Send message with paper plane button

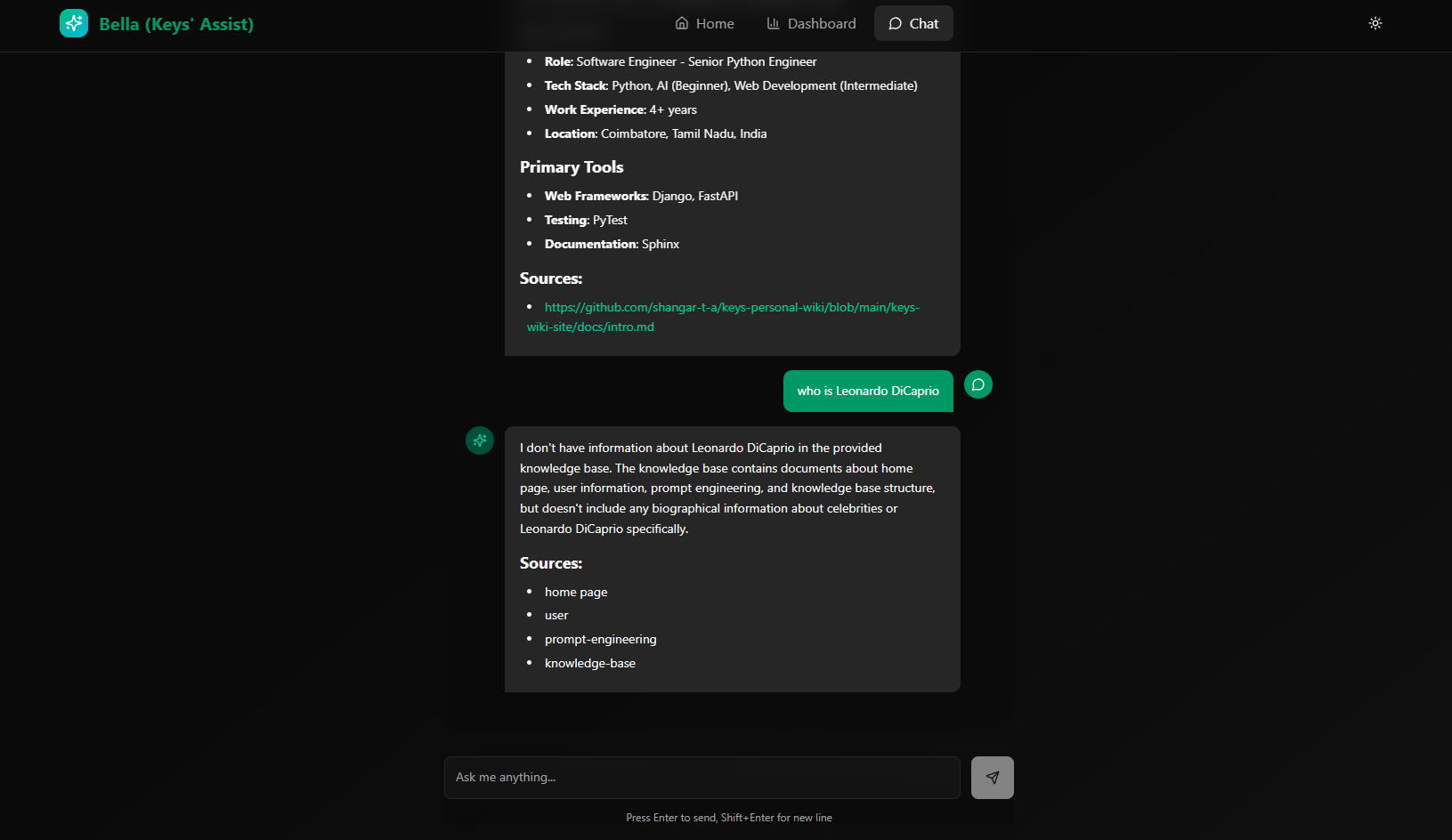pyautogui.click(x=992, y=778)
